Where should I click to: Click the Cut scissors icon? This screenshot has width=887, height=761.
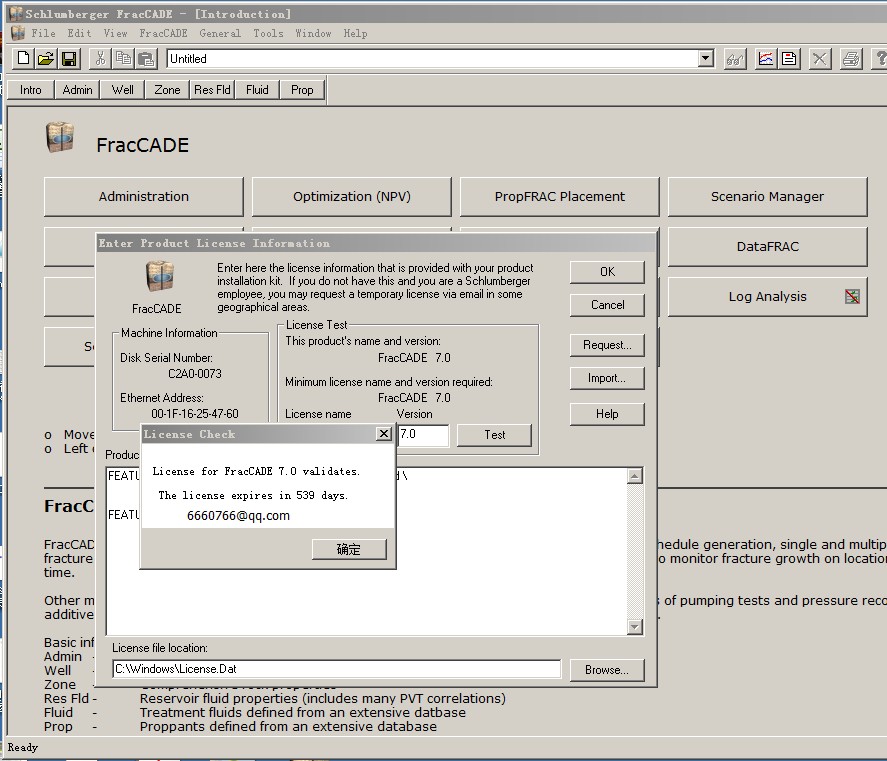100,59
